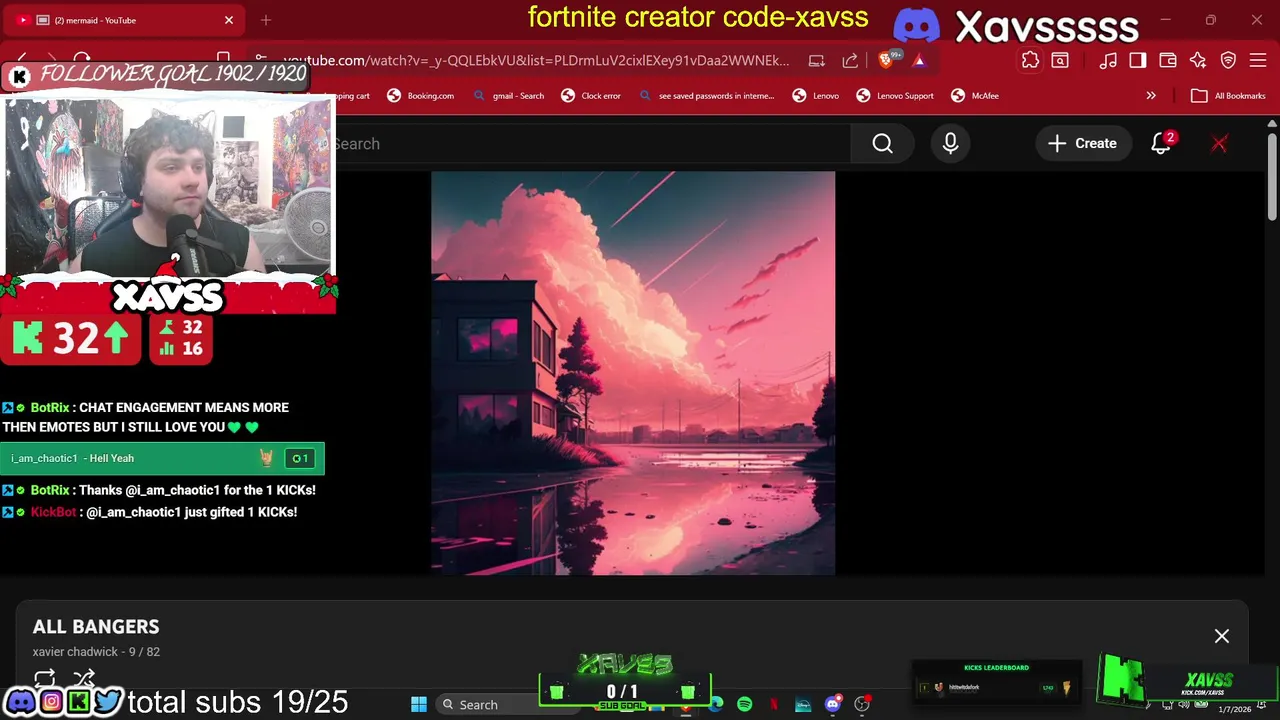The height and width of the screenshot is (720, 1280).
Task: Open the Brave Wallet icon
Action: coord(1168,60)
